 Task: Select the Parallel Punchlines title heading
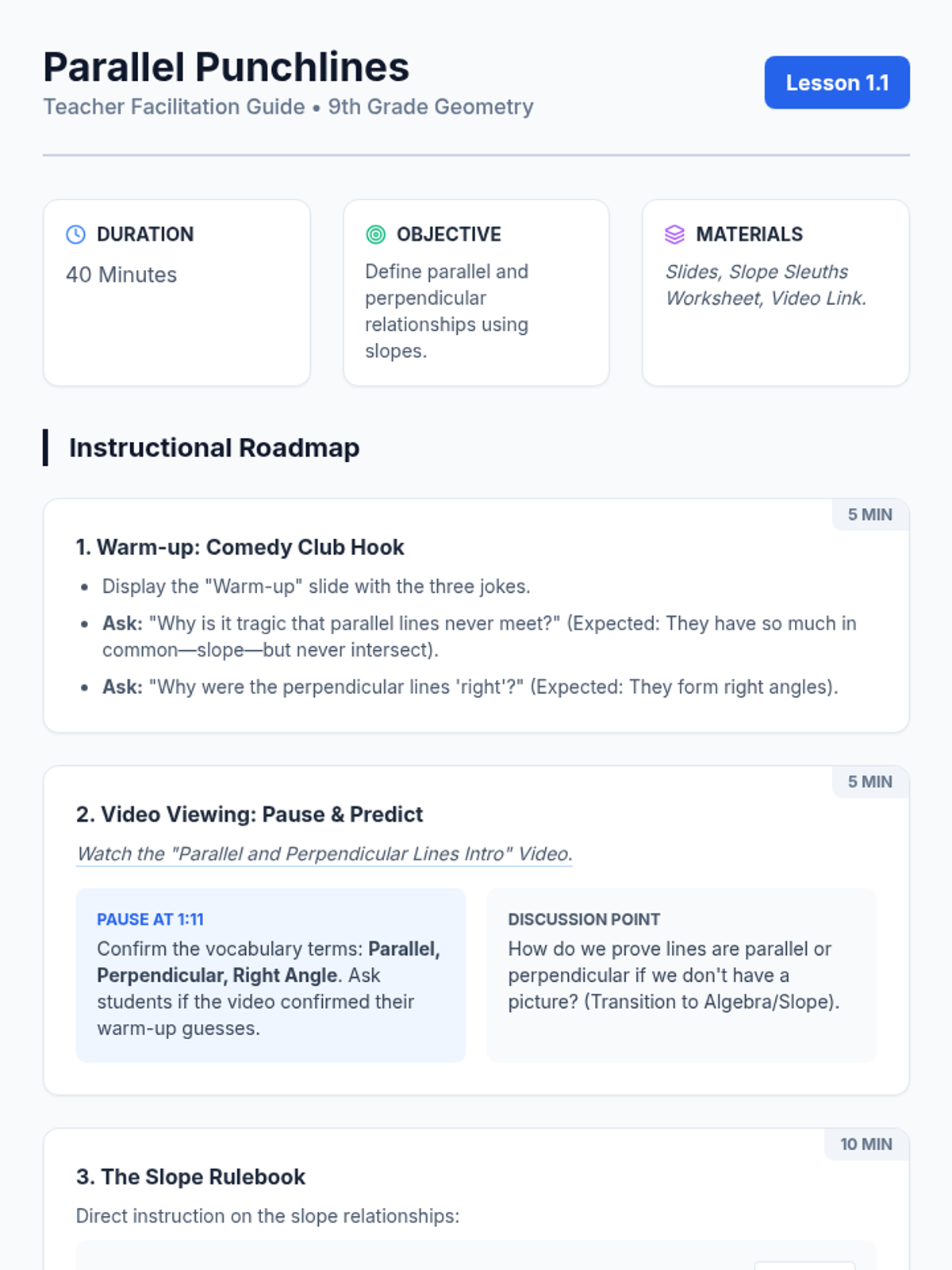coord(226,67)
